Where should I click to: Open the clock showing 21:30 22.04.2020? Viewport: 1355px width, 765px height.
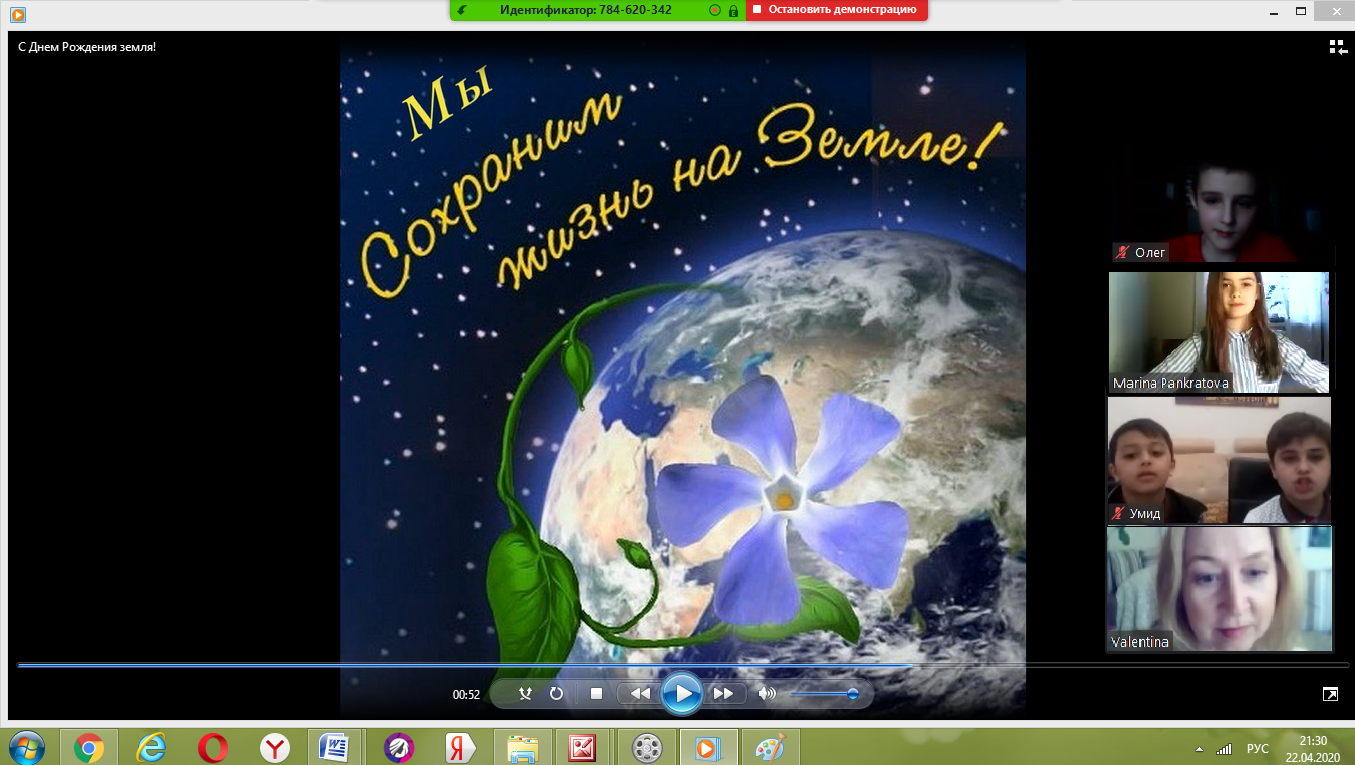pos(1313,747)
